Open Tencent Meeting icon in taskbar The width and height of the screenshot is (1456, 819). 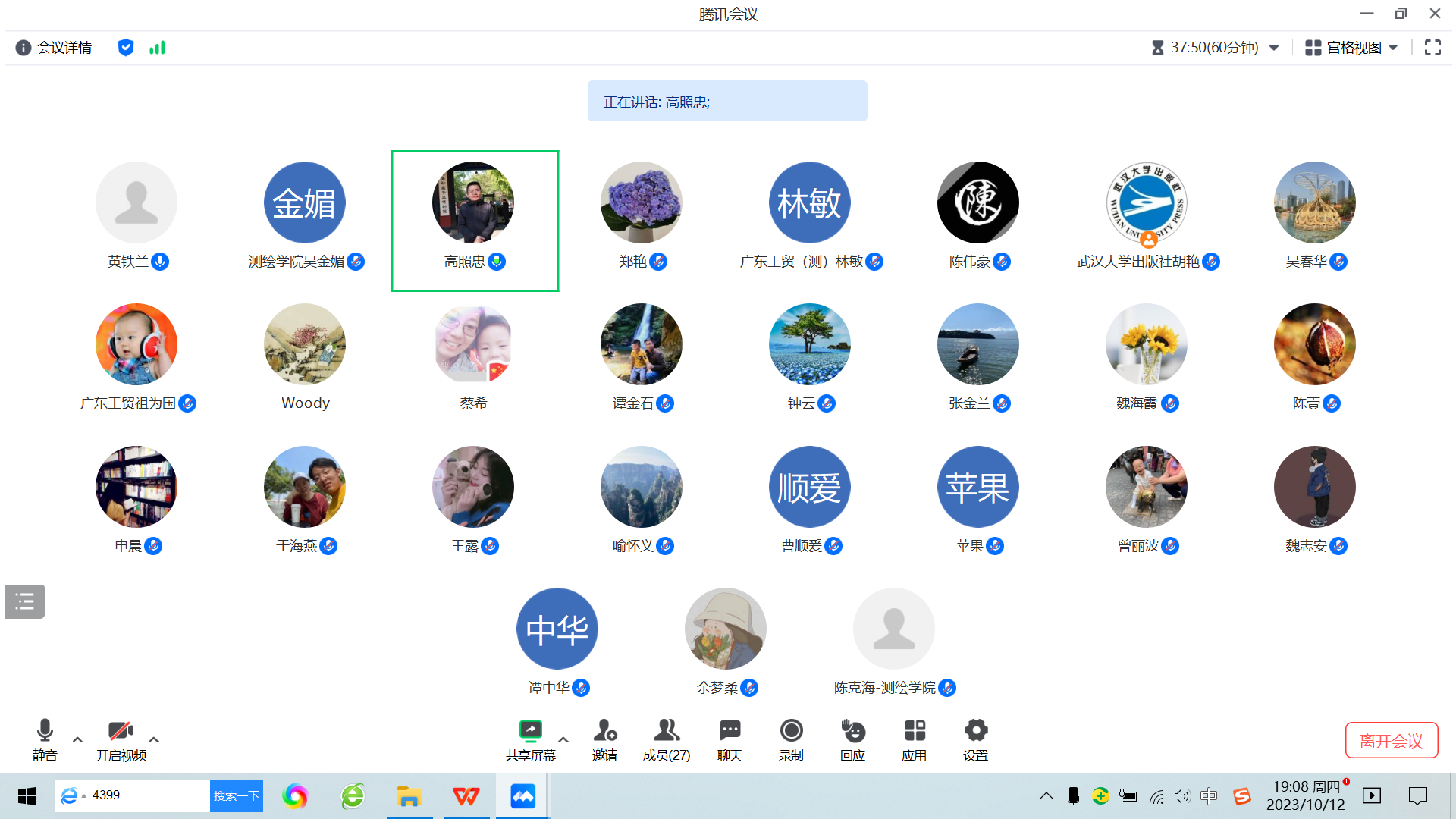(x=522, y=796)
